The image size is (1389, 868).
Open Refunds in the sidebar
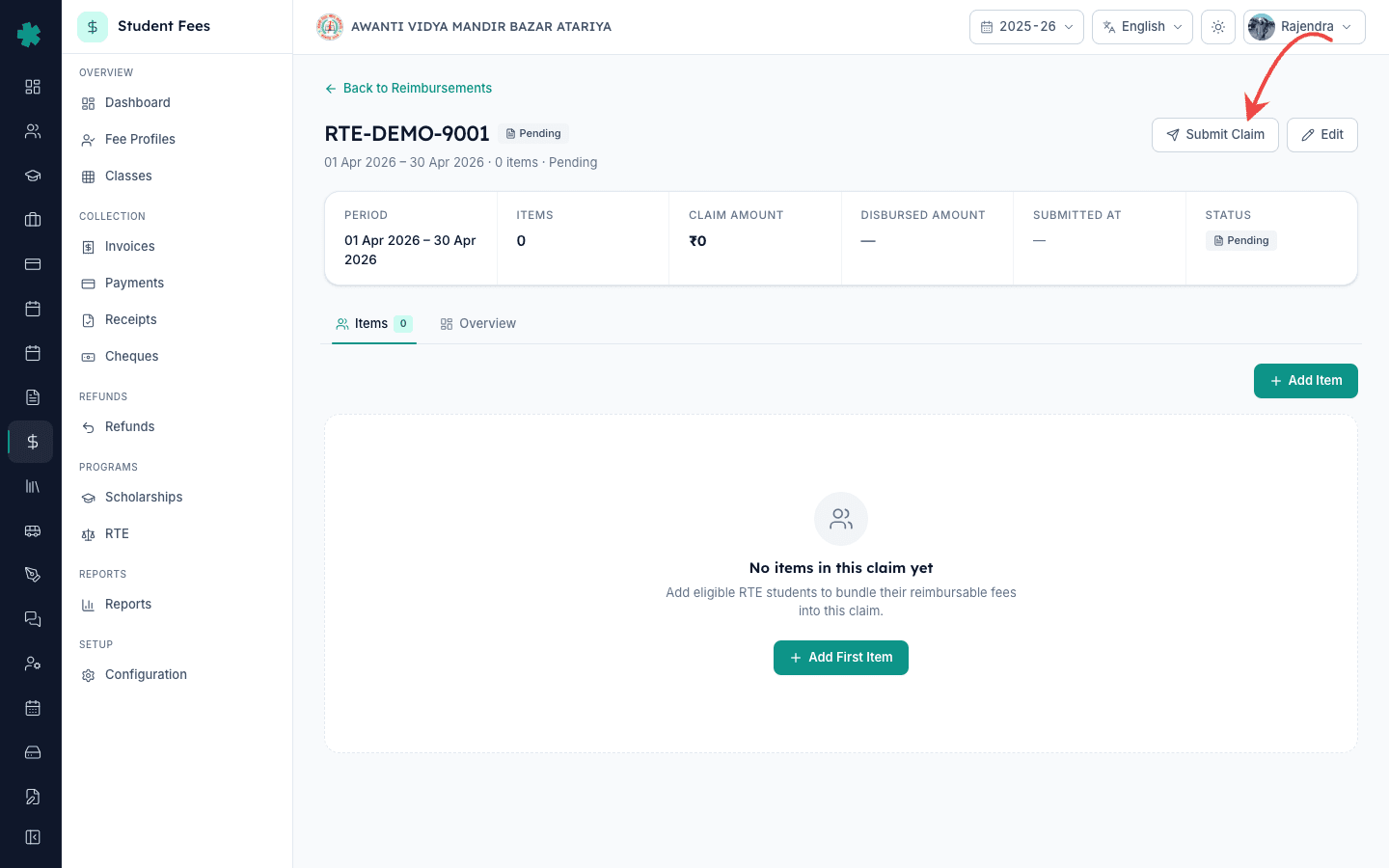[177, 427]
